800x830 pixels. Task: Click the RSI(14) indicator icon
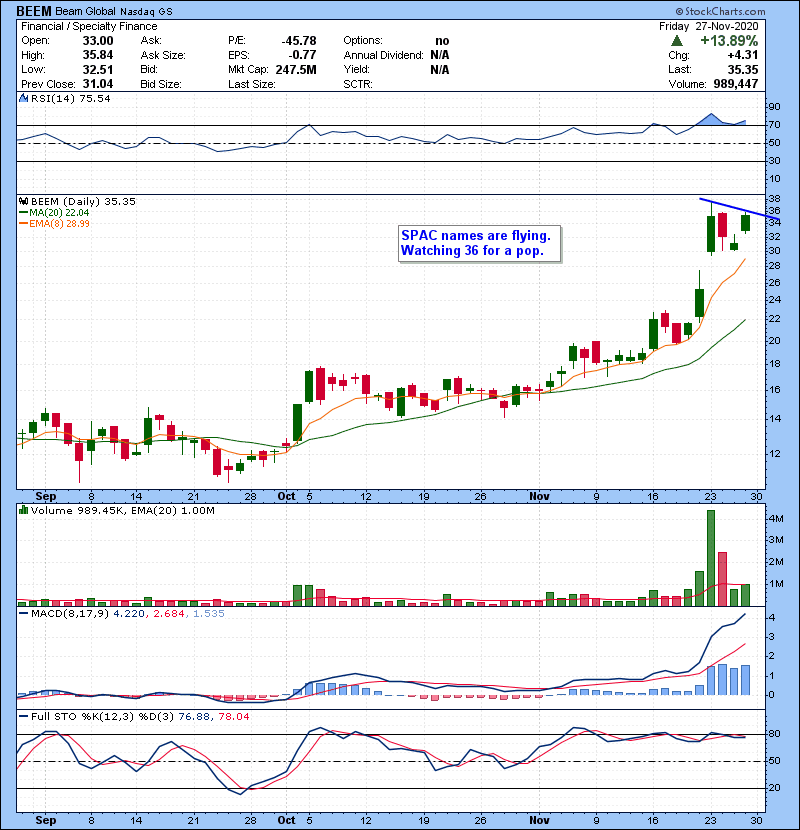23,98
